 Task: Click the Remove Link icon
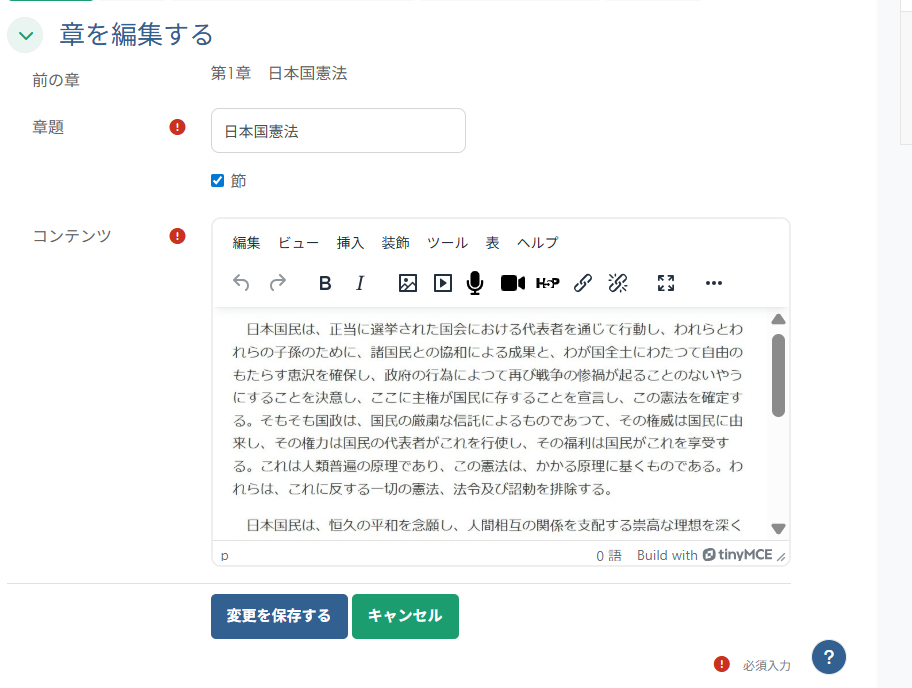[x=617, y=283]
